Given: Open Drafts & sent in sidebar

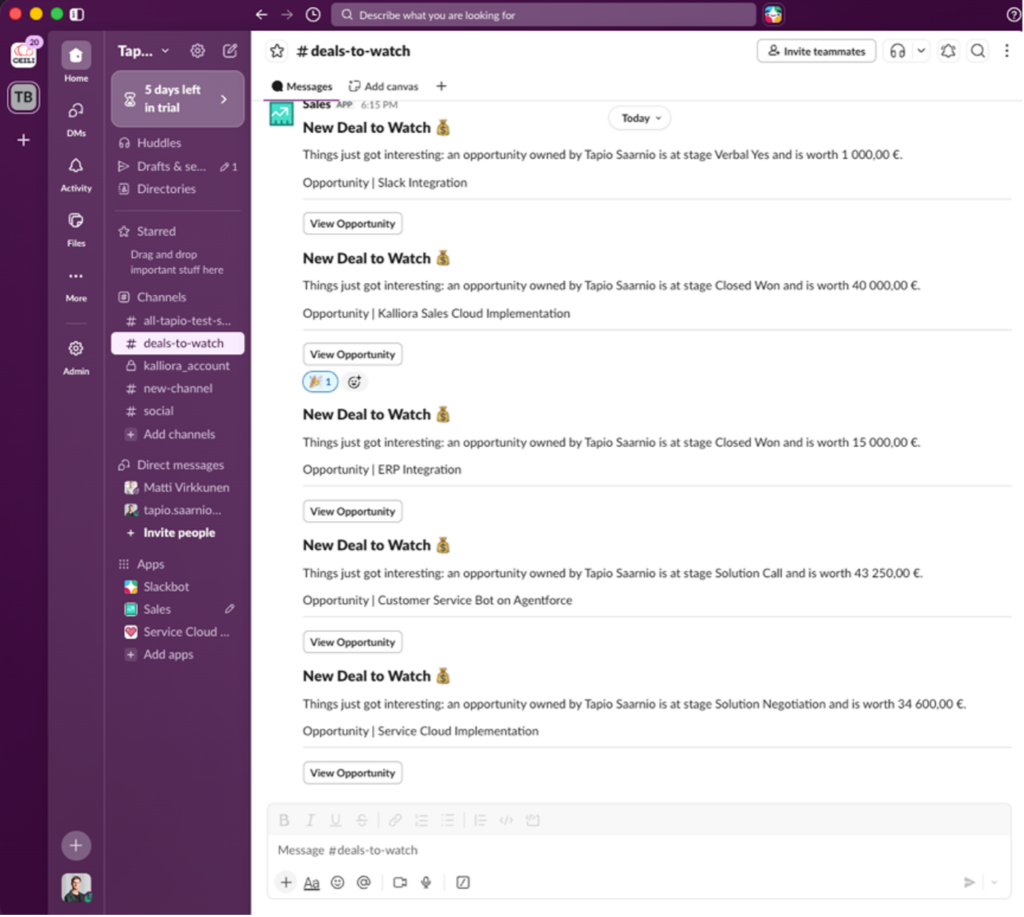Looking at the screenshot, I should click(x=178, y=167).
